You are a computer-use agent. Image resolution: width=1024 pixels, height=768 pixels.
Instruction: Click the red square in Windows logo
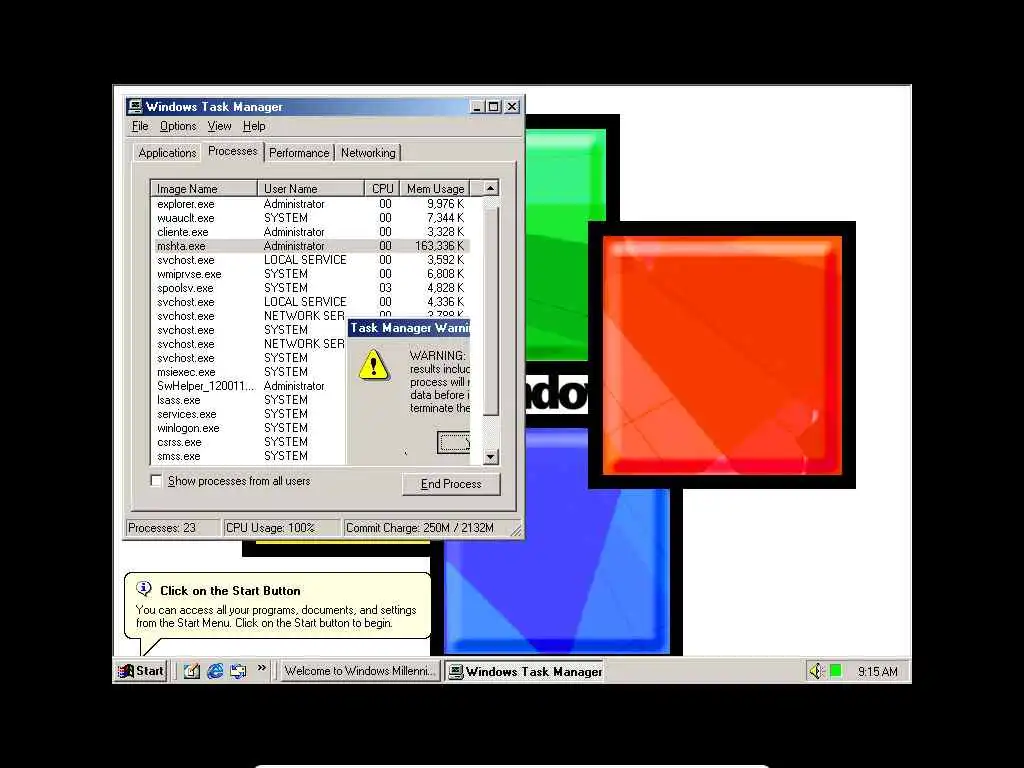point(722,355)
